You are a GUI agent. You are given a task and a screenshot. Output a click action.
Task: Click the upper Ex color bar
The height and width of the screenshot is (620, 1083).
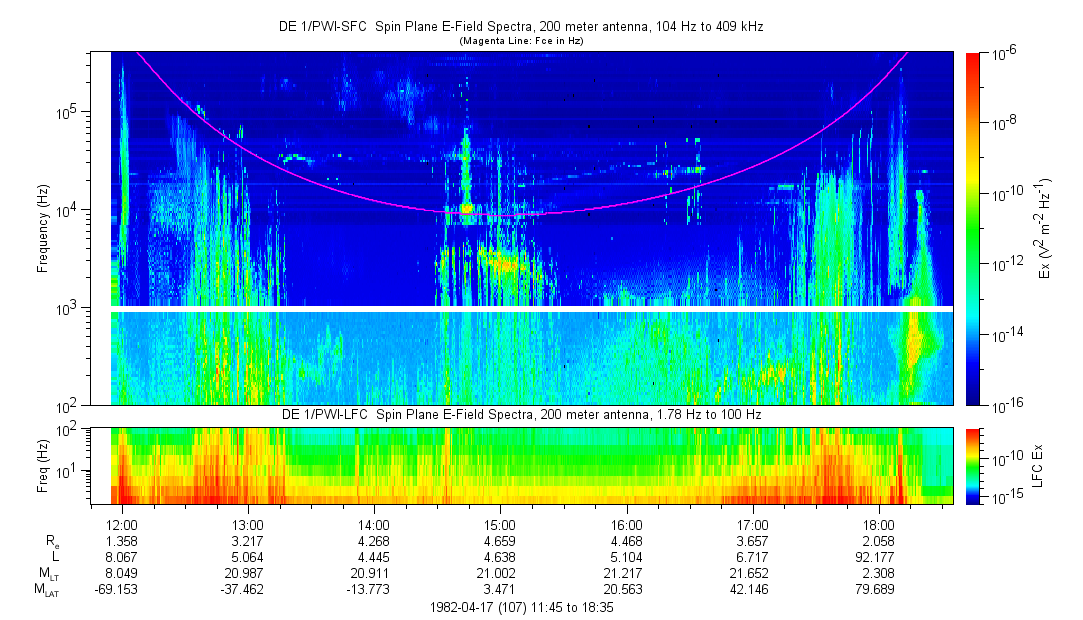[x=973, y=228]
